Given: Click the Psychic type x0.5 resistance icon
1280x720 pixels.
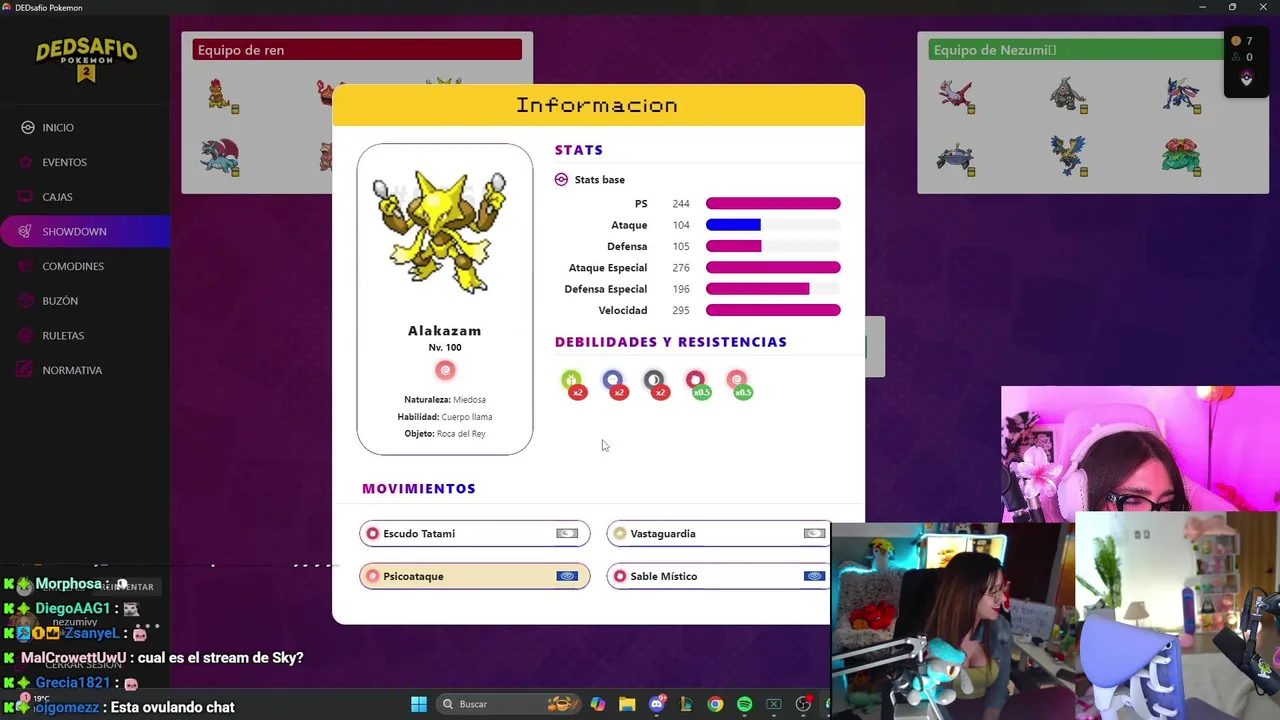Looking at the screenshot, I should pyautogui.click(x=738, y=384).
